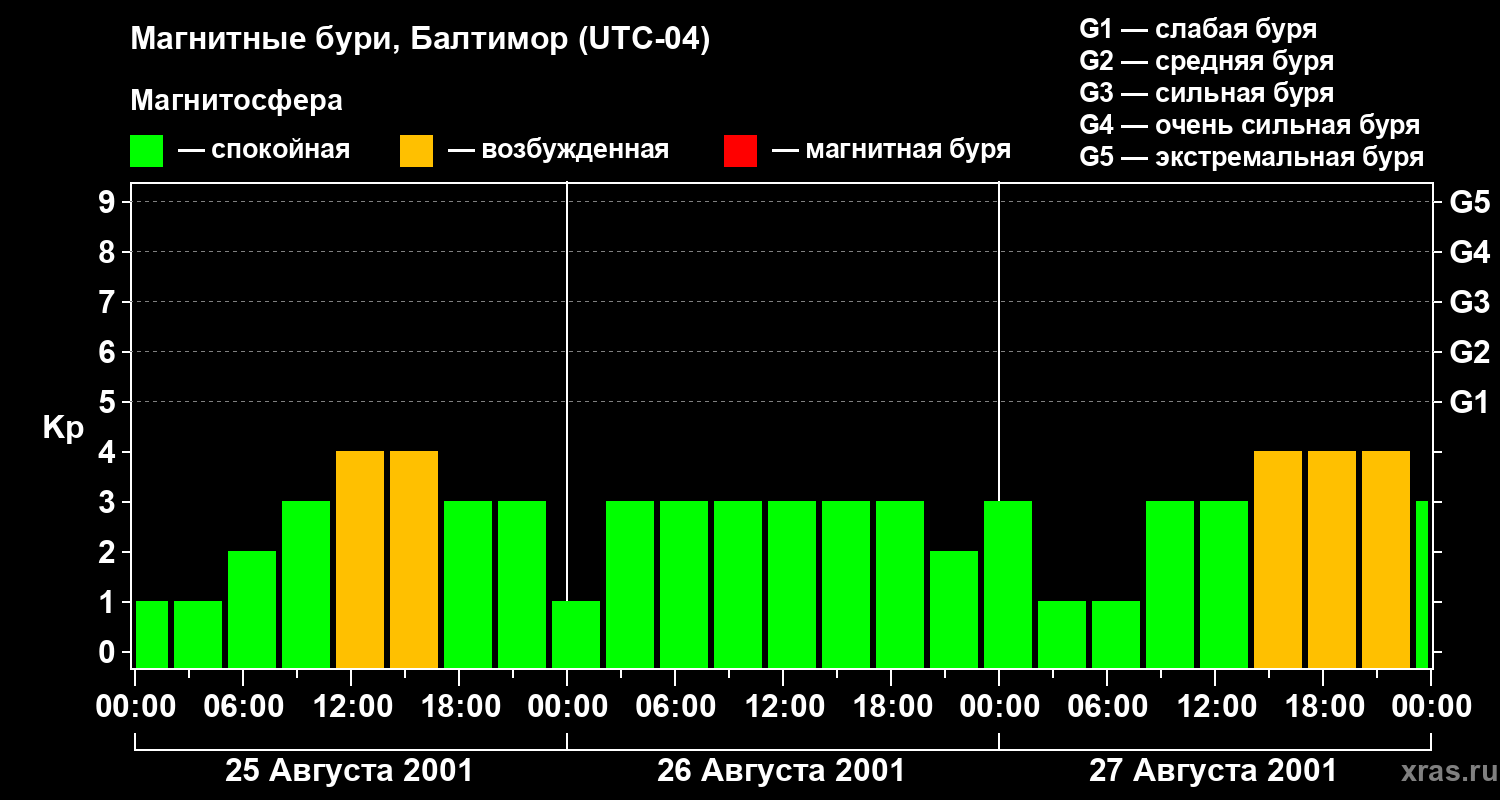Click the 'Kp' axis title
Image resolution: width=1500 pixels, height=800 pixels.
(63, 428)
